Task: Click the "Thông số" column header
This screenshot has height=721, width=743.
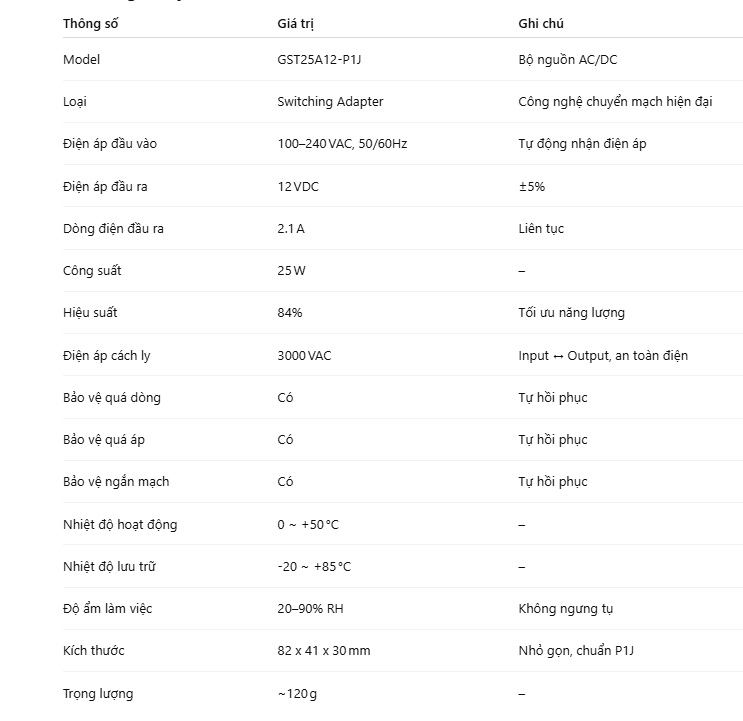Action: point(90,23)
